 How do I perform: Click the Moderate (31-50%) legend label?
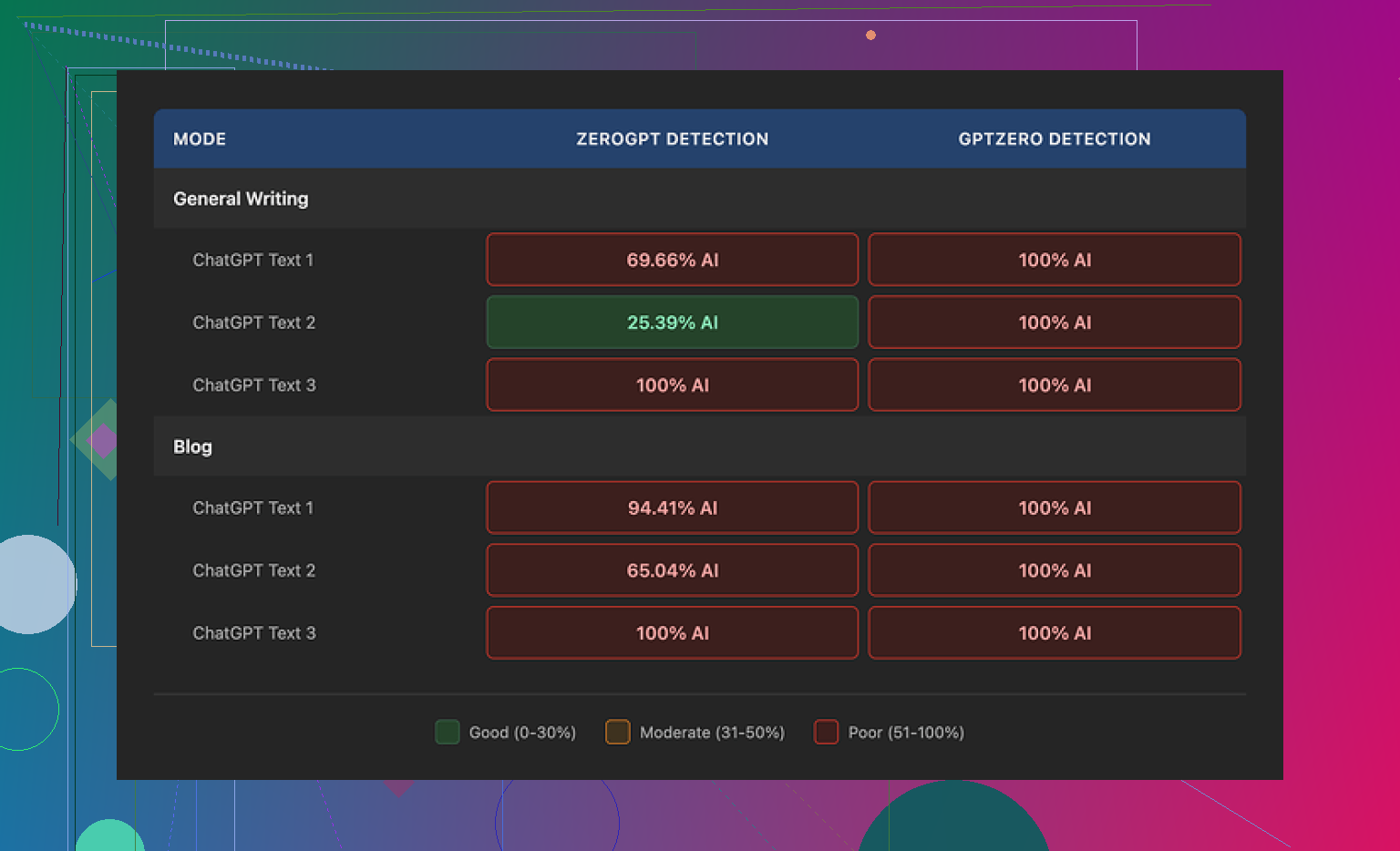click(x=712, y=733)
